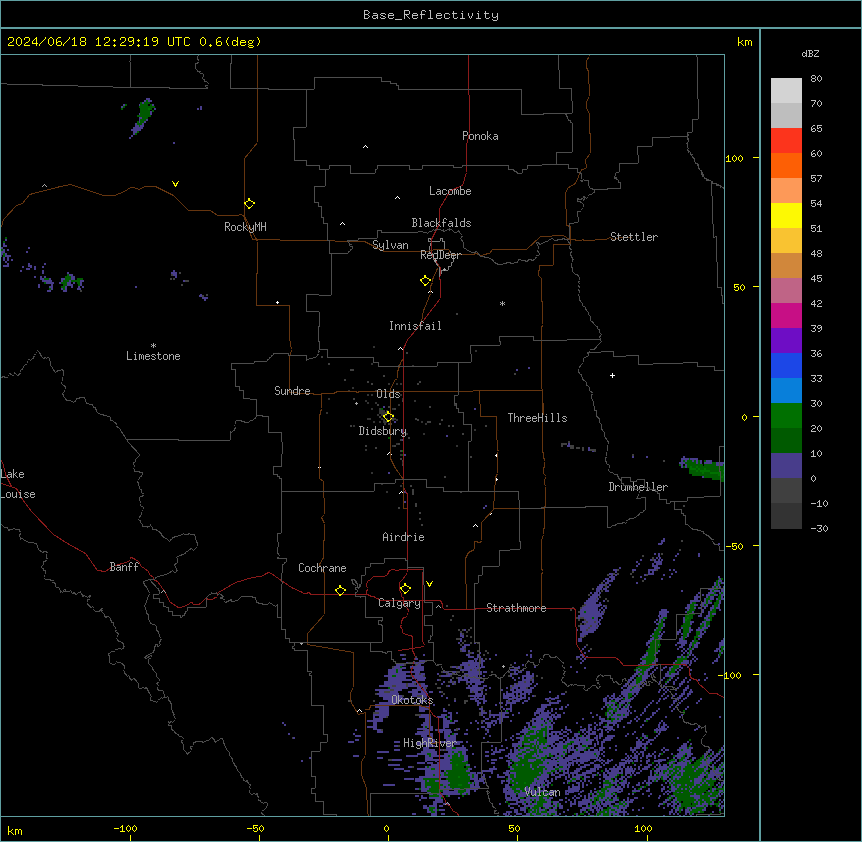Click the Ponoka label
The height and width of the screenshot is (842, 862).
click(480, 136)
